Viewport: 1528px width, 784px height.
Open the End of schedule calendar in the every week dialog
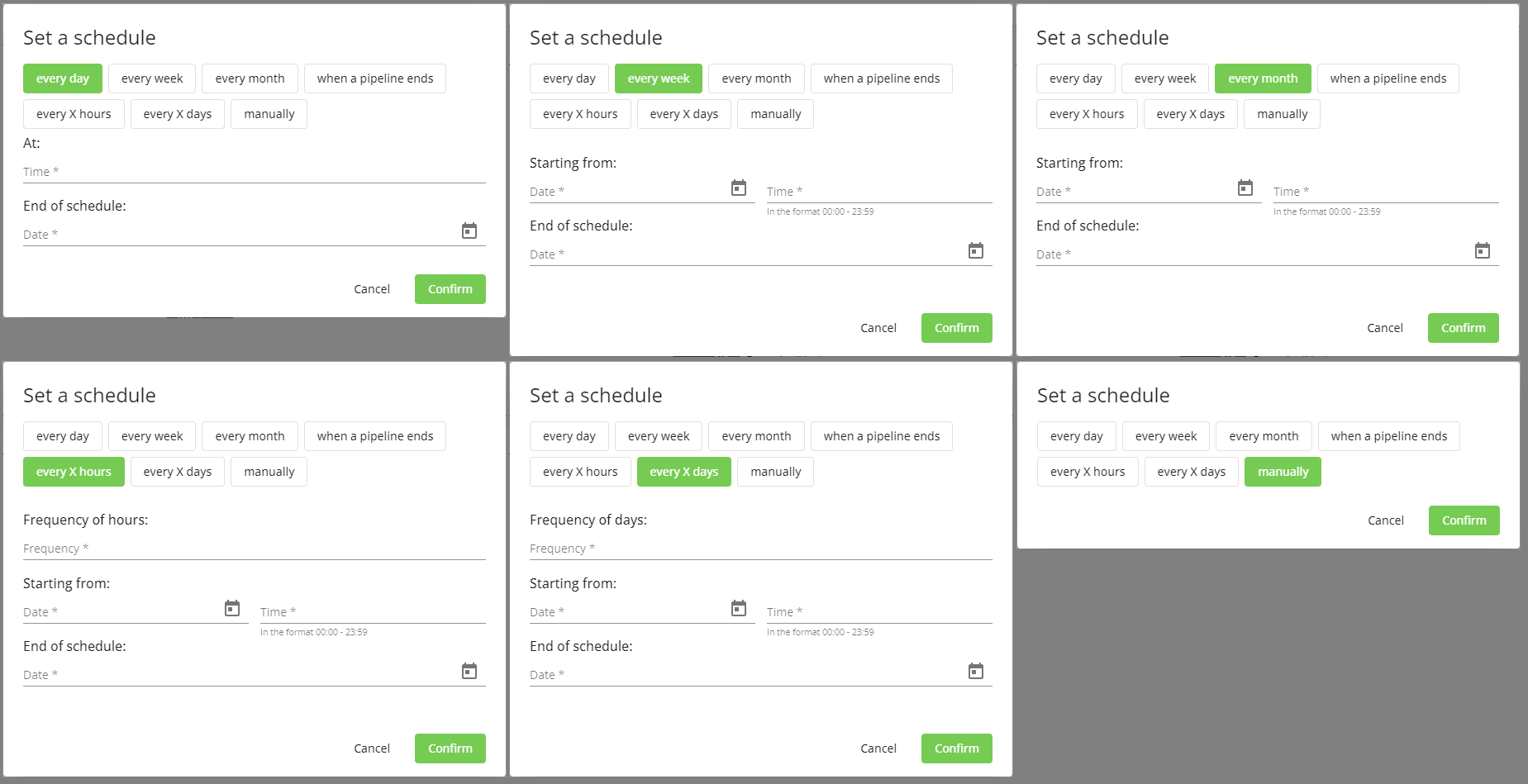pos(975,249)
